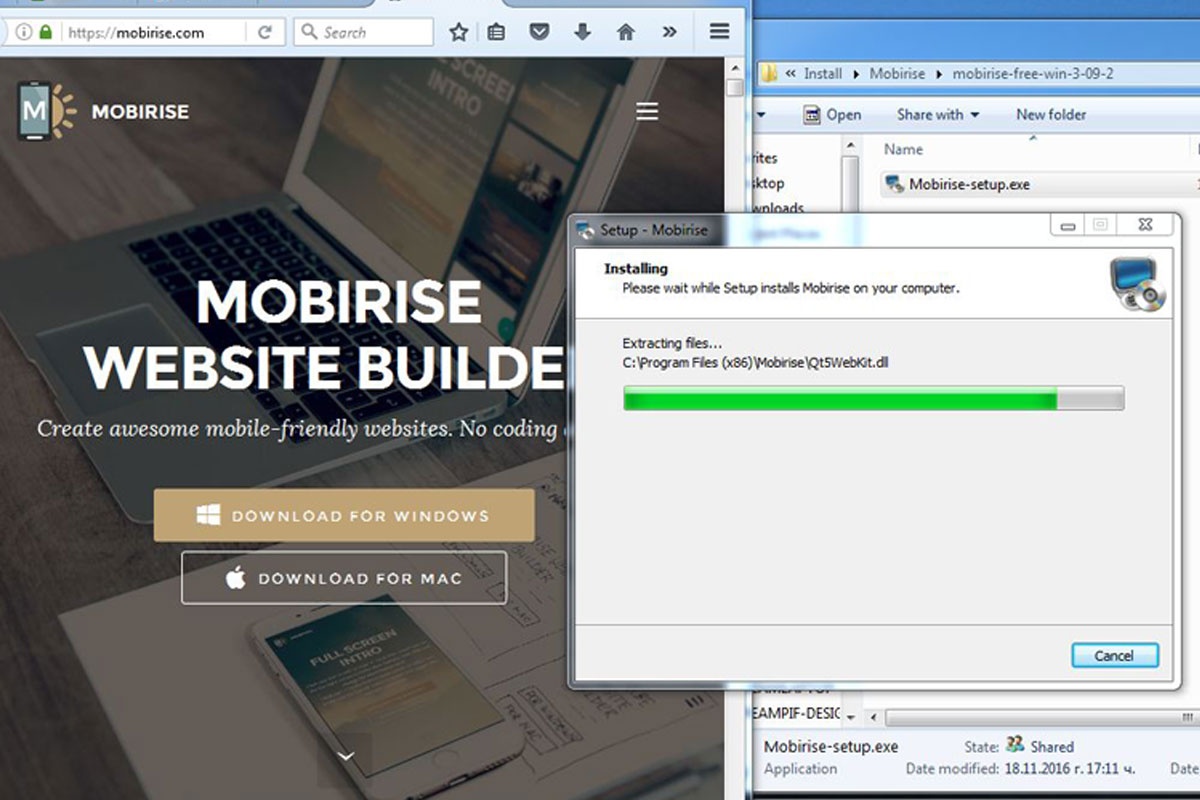Click the site information icon in the Firefox address bar
The height and width of the screenshot is (800, 1200).
(23, 32)
